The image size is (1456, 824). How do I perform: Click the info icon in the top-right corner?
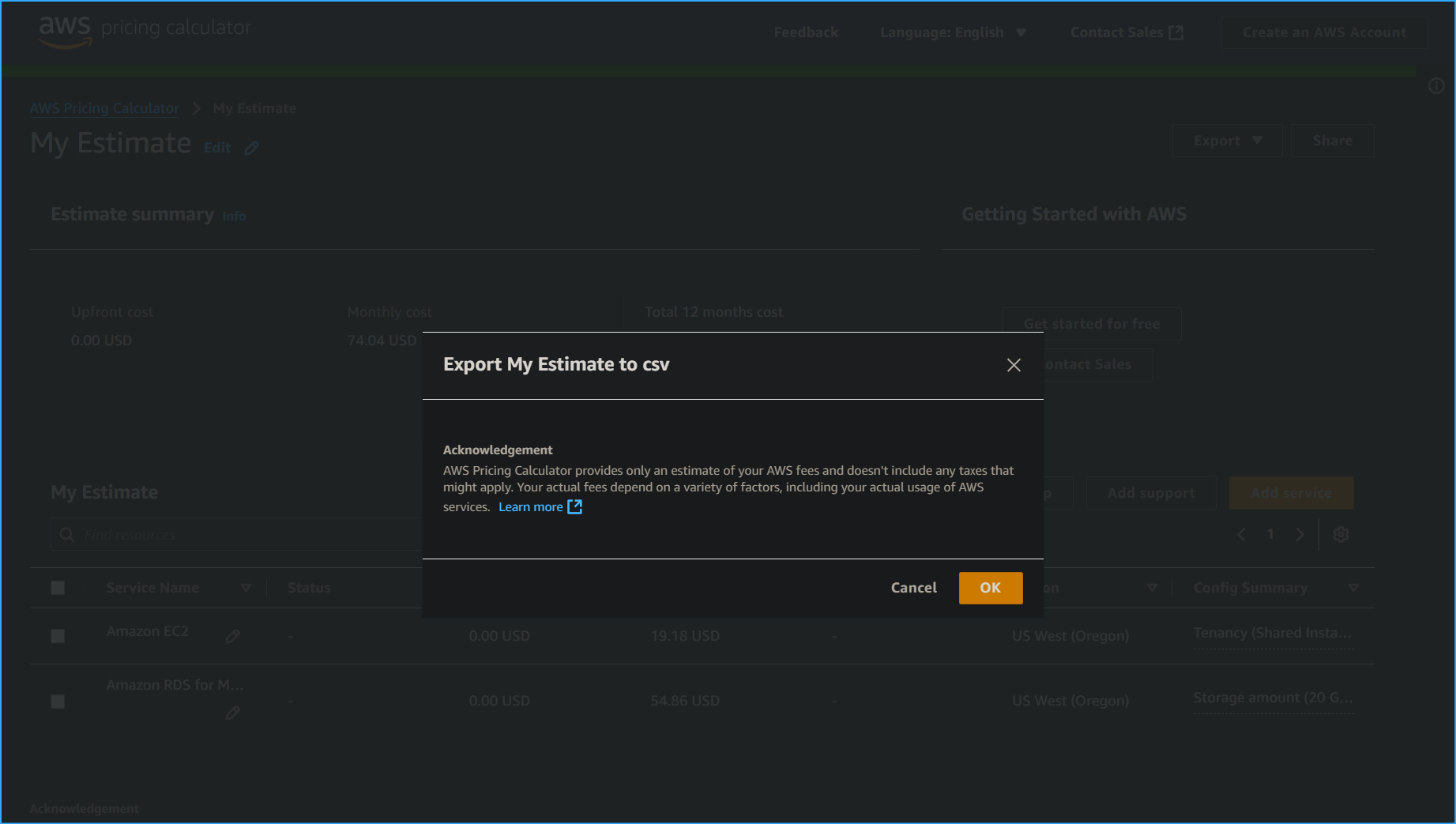point(1436,86)
